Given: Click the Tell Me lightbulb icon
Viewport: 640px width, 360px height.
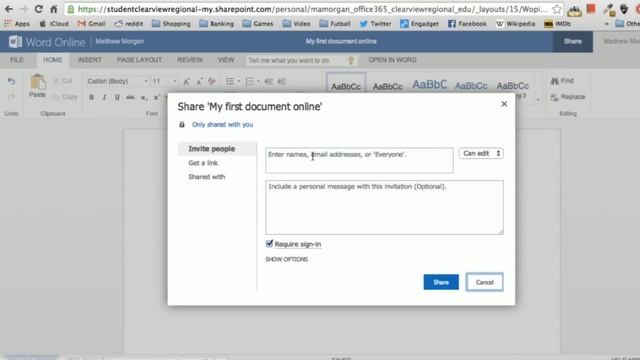Looking at the screenshot, I should click(351, 60).
